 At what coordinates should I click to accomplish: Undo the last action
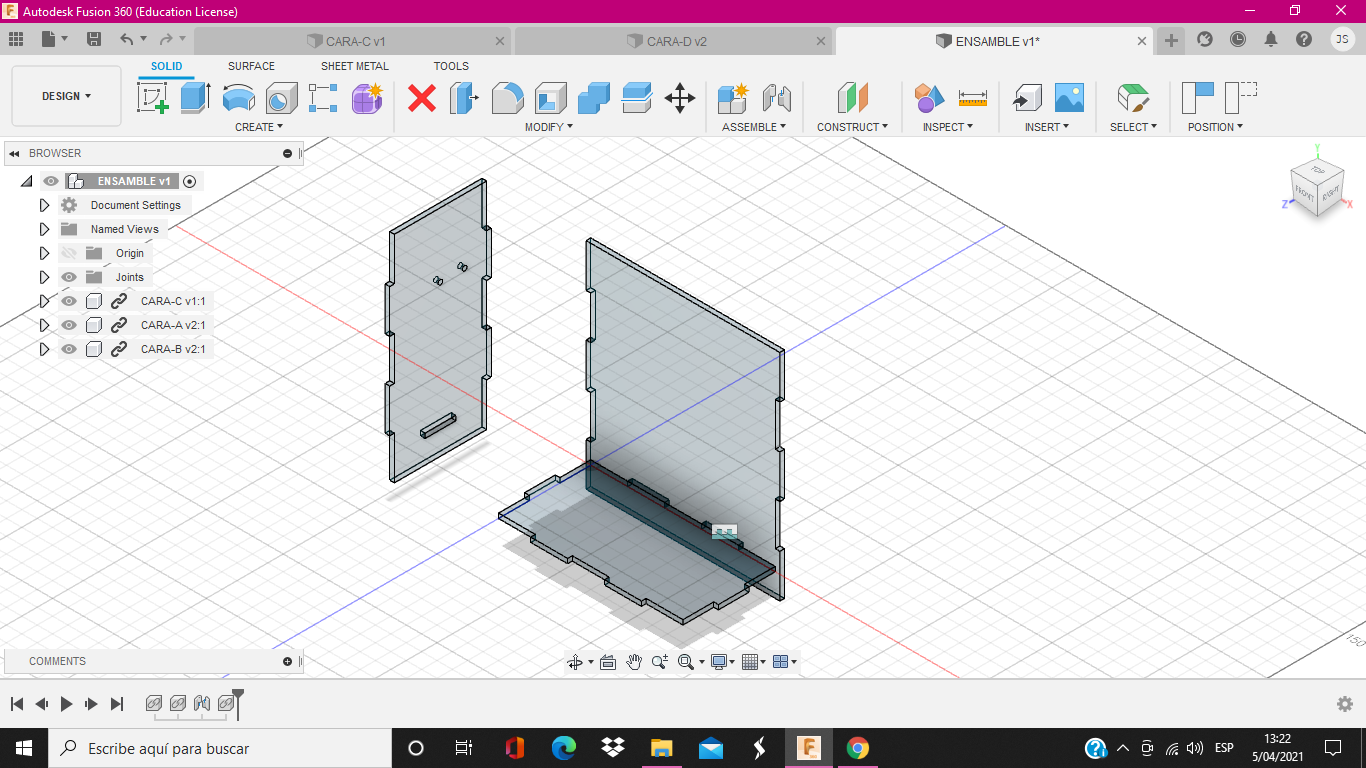pos(126,39)
